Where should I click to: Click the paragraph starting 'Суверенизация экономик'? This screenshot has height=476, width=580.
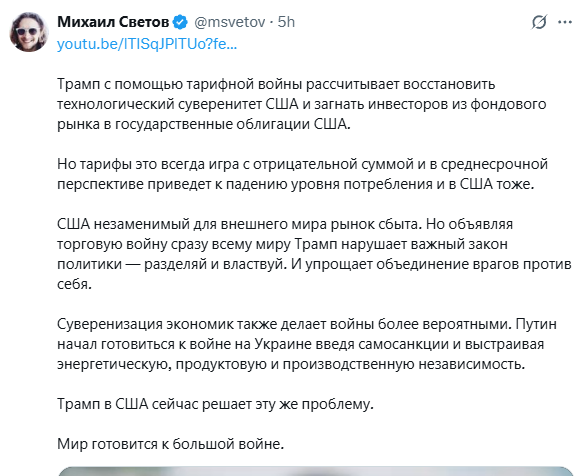coord(307,344)
